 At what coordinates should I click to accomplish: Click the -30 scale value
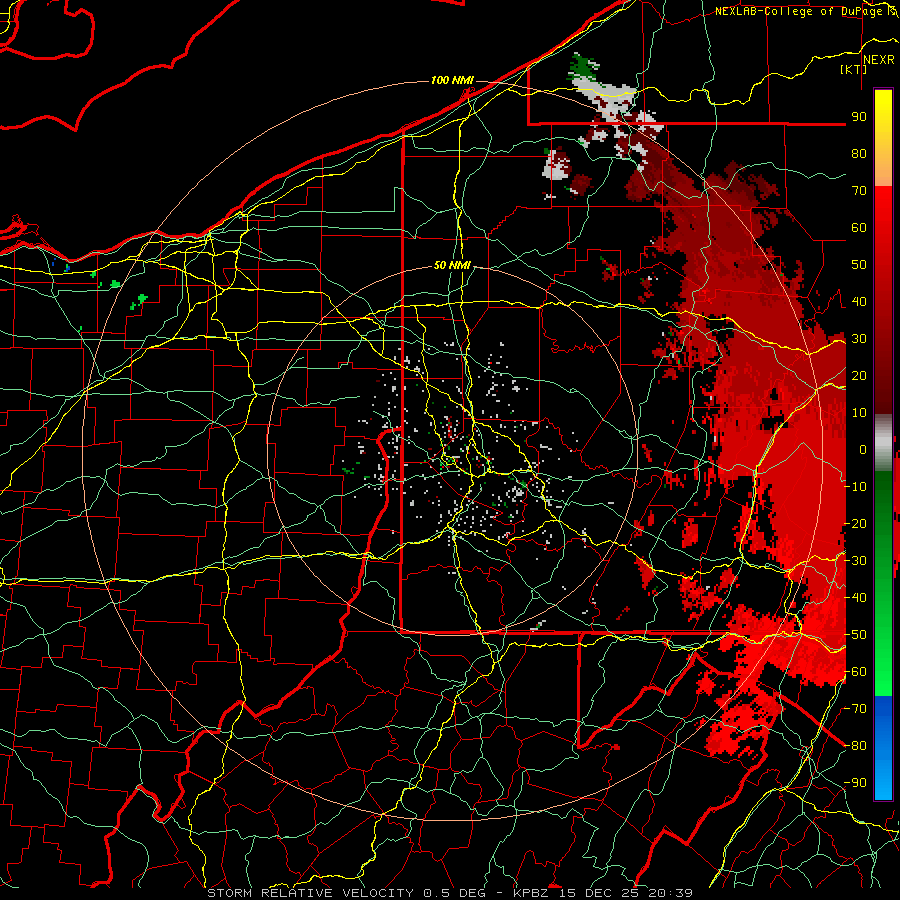pos(856,561)
